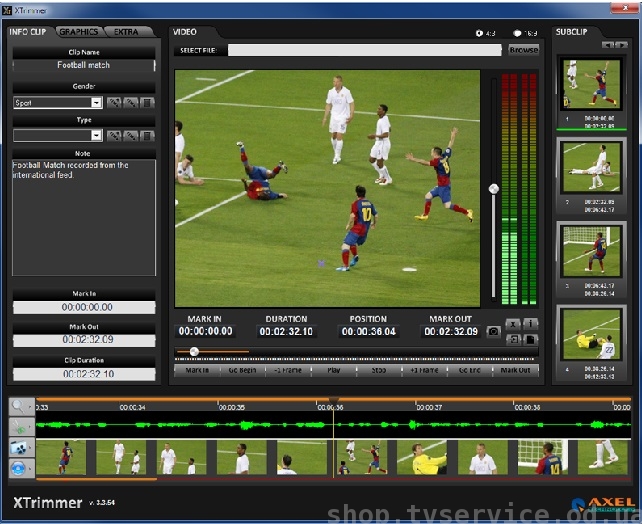This screenshot has height=524, width=642.
Task: Switch to the GRAPHICS tab
Action: [79, 32]
